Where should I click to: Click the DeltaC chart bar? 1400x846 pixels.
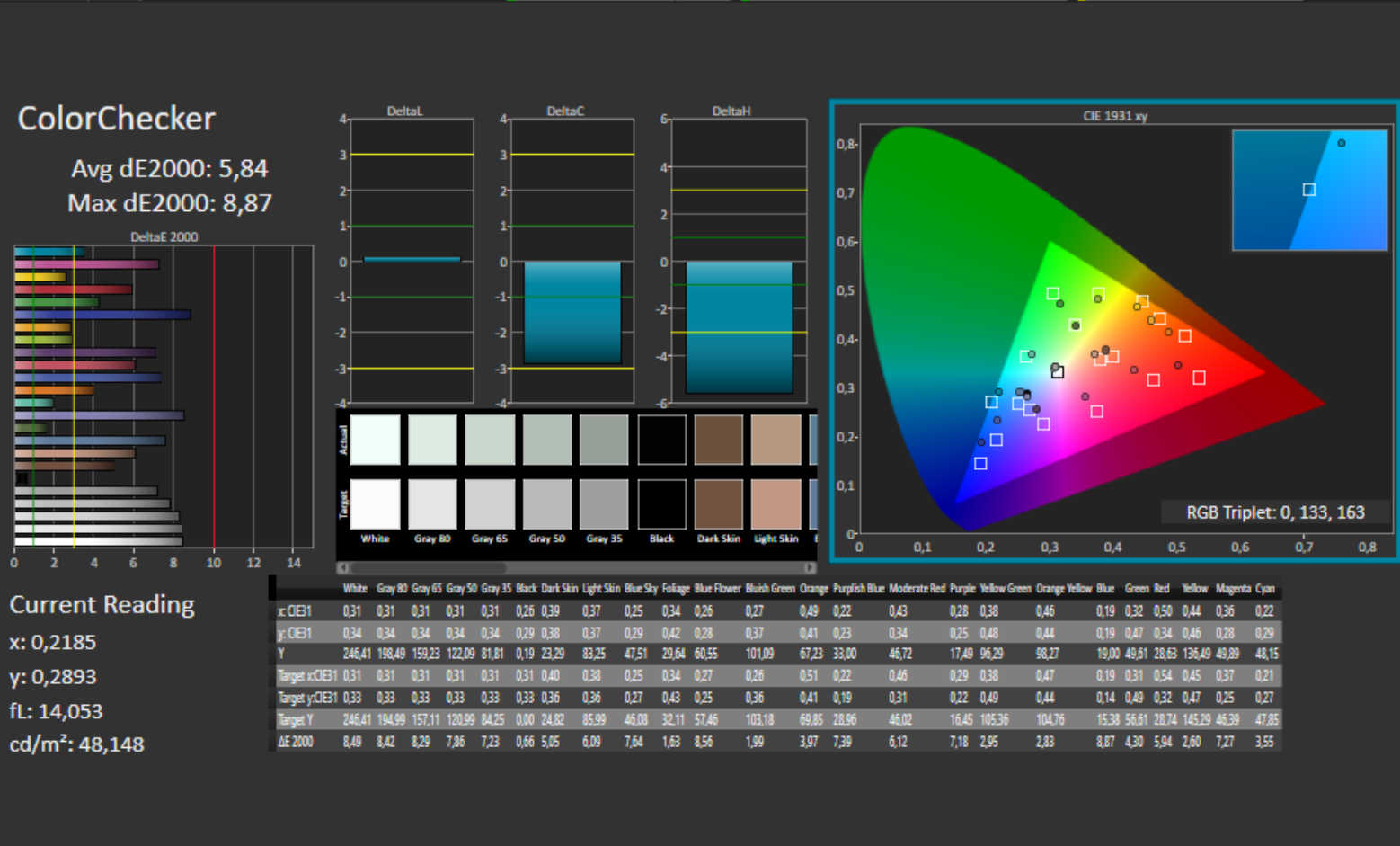pyautogui.click(x=572, y=313)
